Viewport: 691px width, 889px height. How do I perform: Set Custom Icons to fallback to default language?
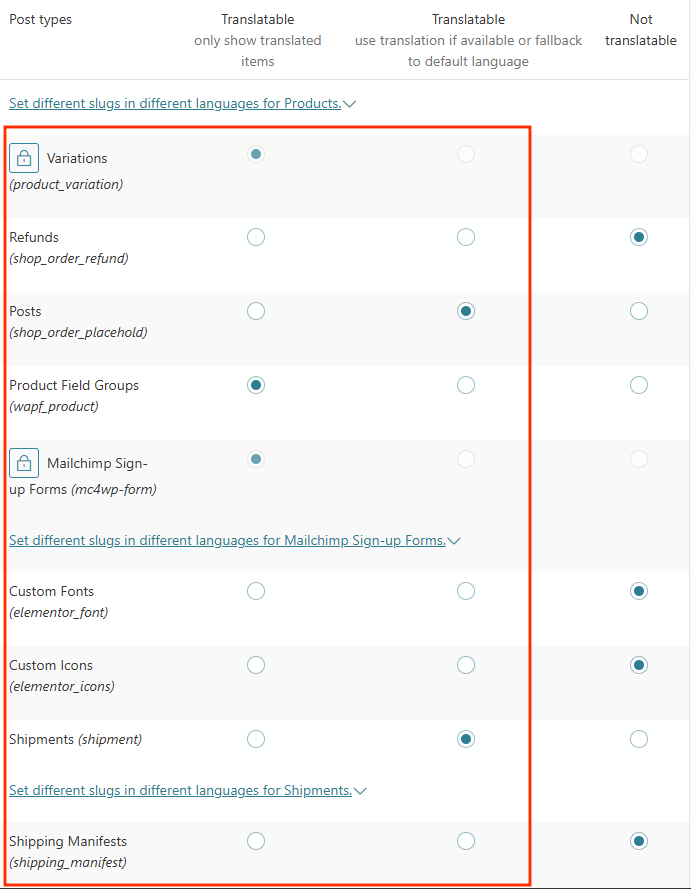pos(466,665)
